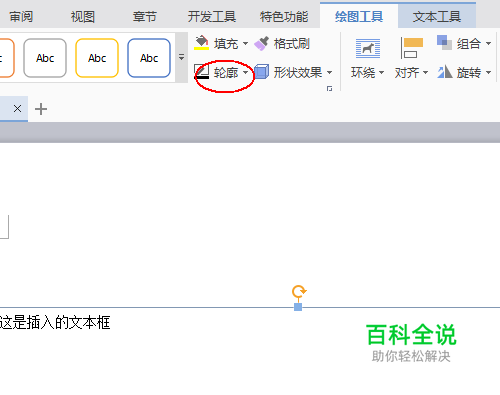Image resolution: width=500 pixels, height=395 pixels.
Task: Open the shape format dialog launcher
Action: point(329,88)
